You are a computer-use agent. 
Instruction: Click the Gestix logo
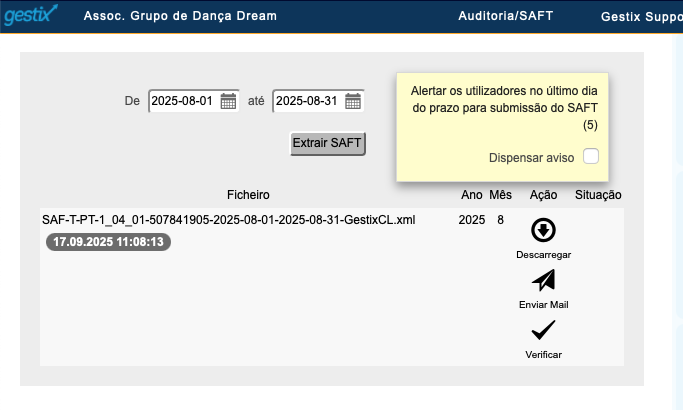tap(30, 14)
